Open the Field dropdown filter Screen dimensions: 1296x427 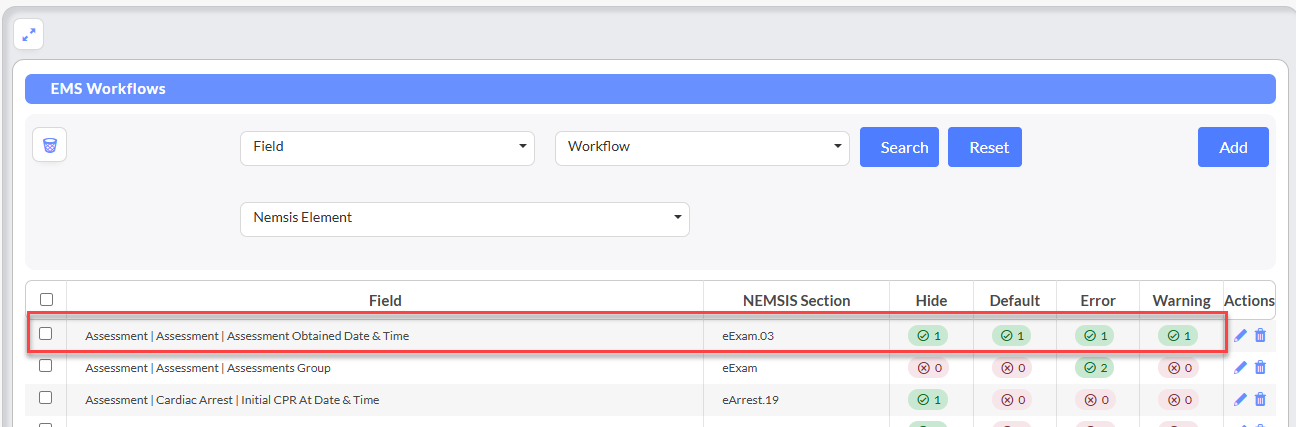387,147
